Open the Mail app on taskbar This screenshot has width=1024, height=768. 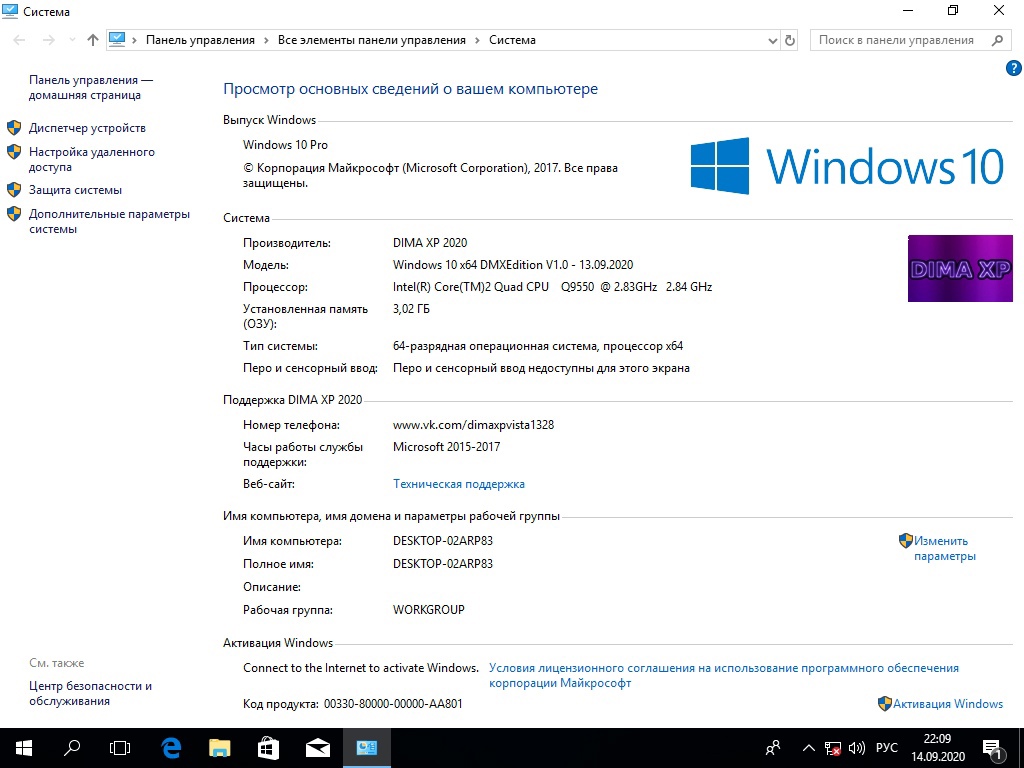coord(317,747)
